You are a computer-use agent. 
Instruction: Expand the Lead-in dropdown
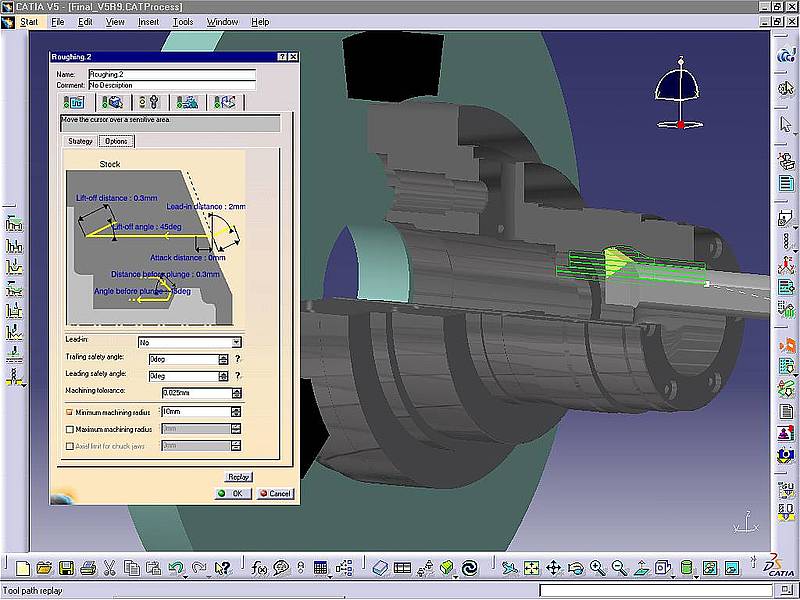coord(236,342)
